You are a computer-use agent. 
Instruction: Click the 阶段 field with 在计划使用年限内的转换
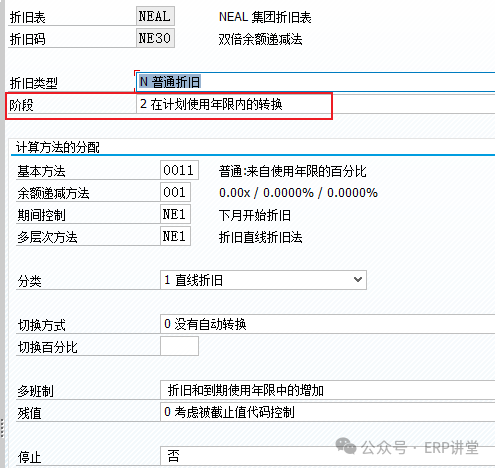pyautogui.click(x=316, y=105)
